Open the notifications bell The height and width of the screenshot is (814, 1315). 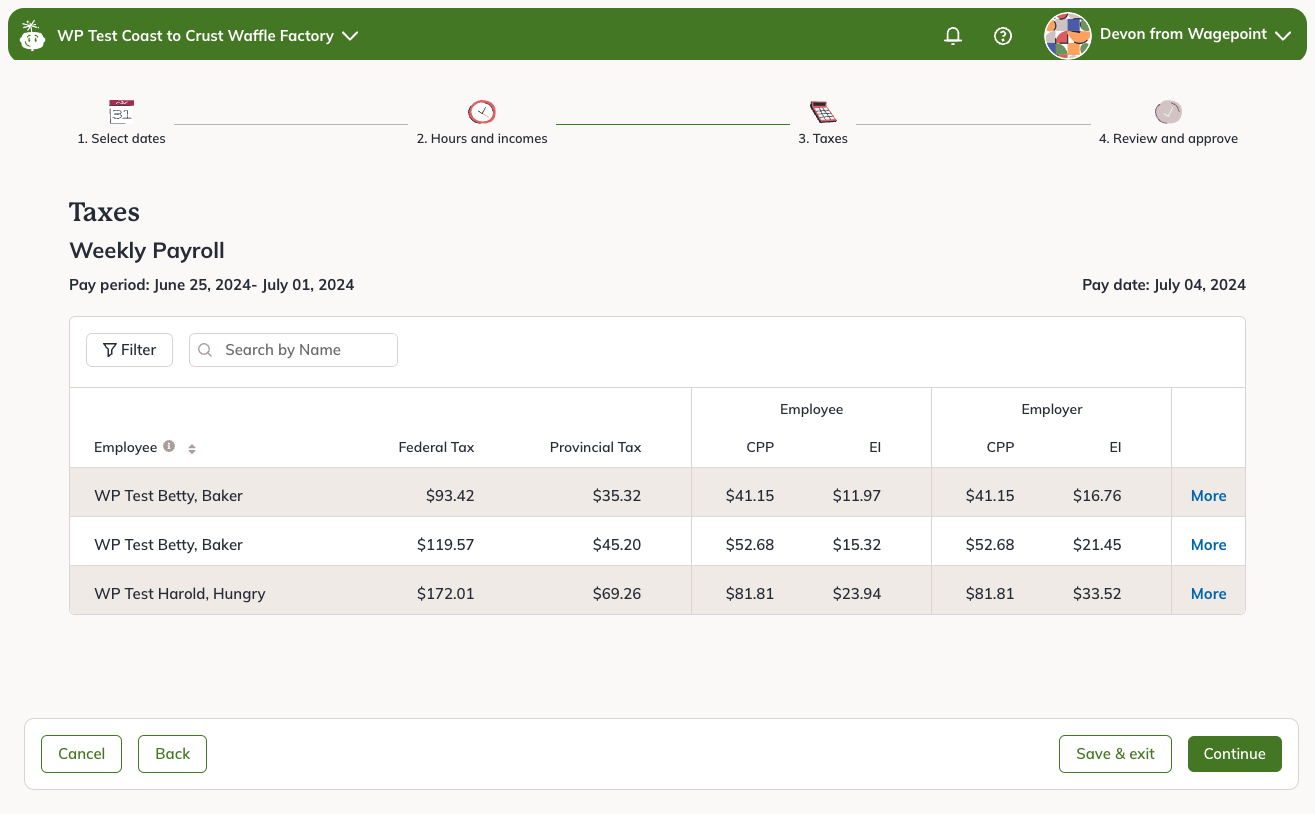click(x=953, y=36)
